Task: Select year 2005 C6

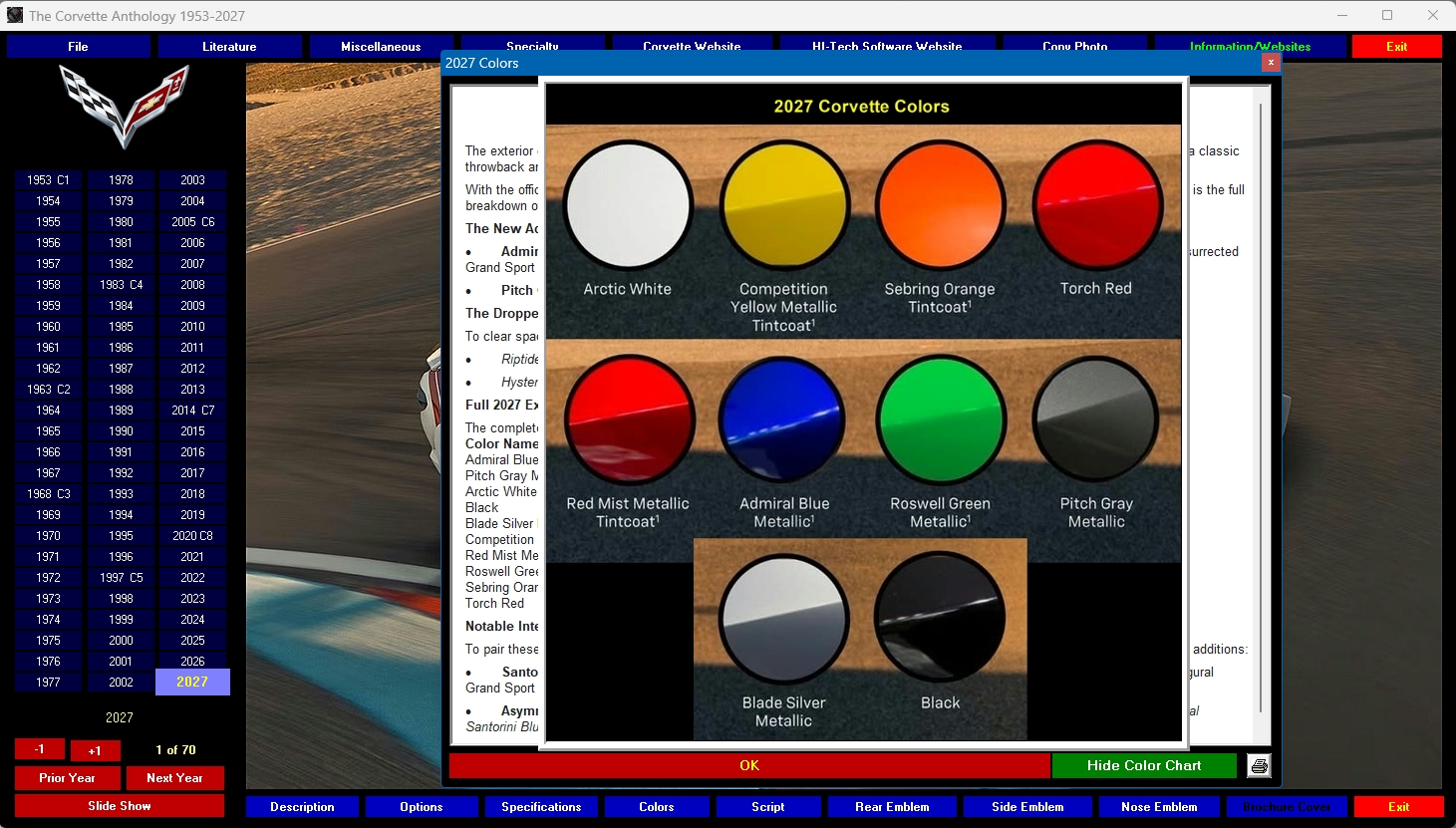Action: pos(192,222)
